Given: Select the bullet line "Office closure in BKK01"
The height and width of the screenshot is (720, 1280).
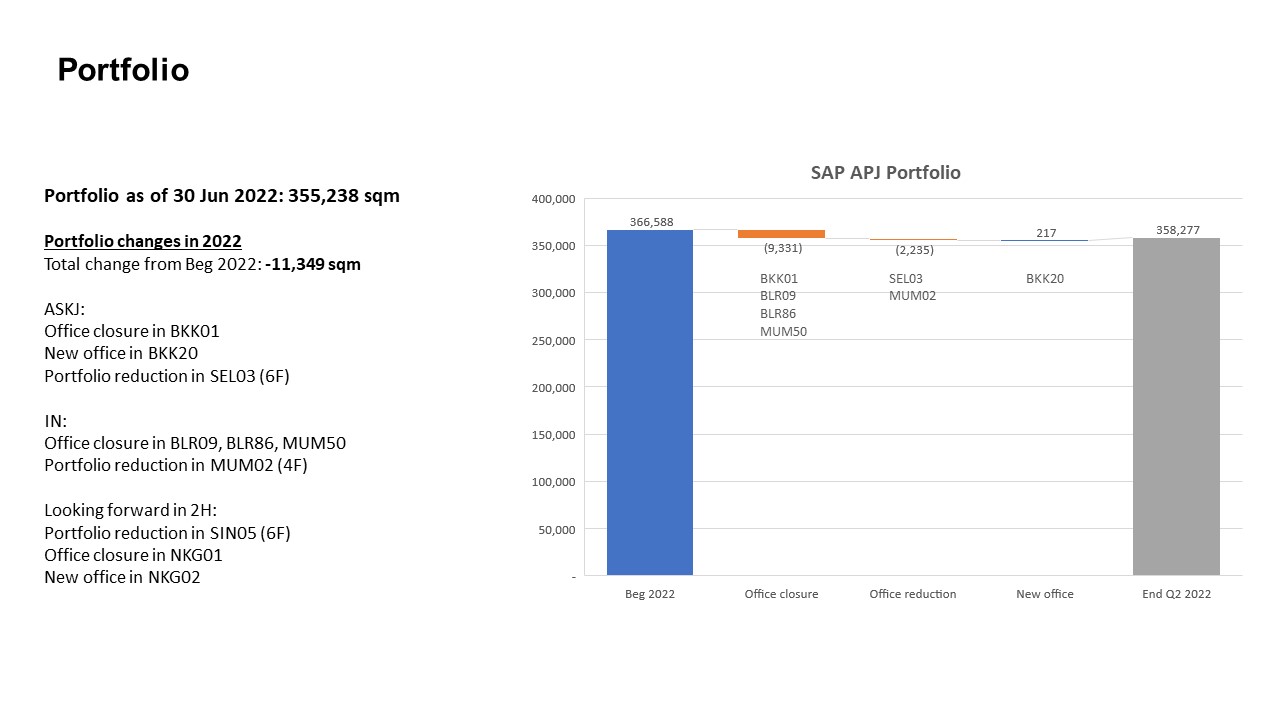Looking at the screenshot, I should click(x=131, y=331).
